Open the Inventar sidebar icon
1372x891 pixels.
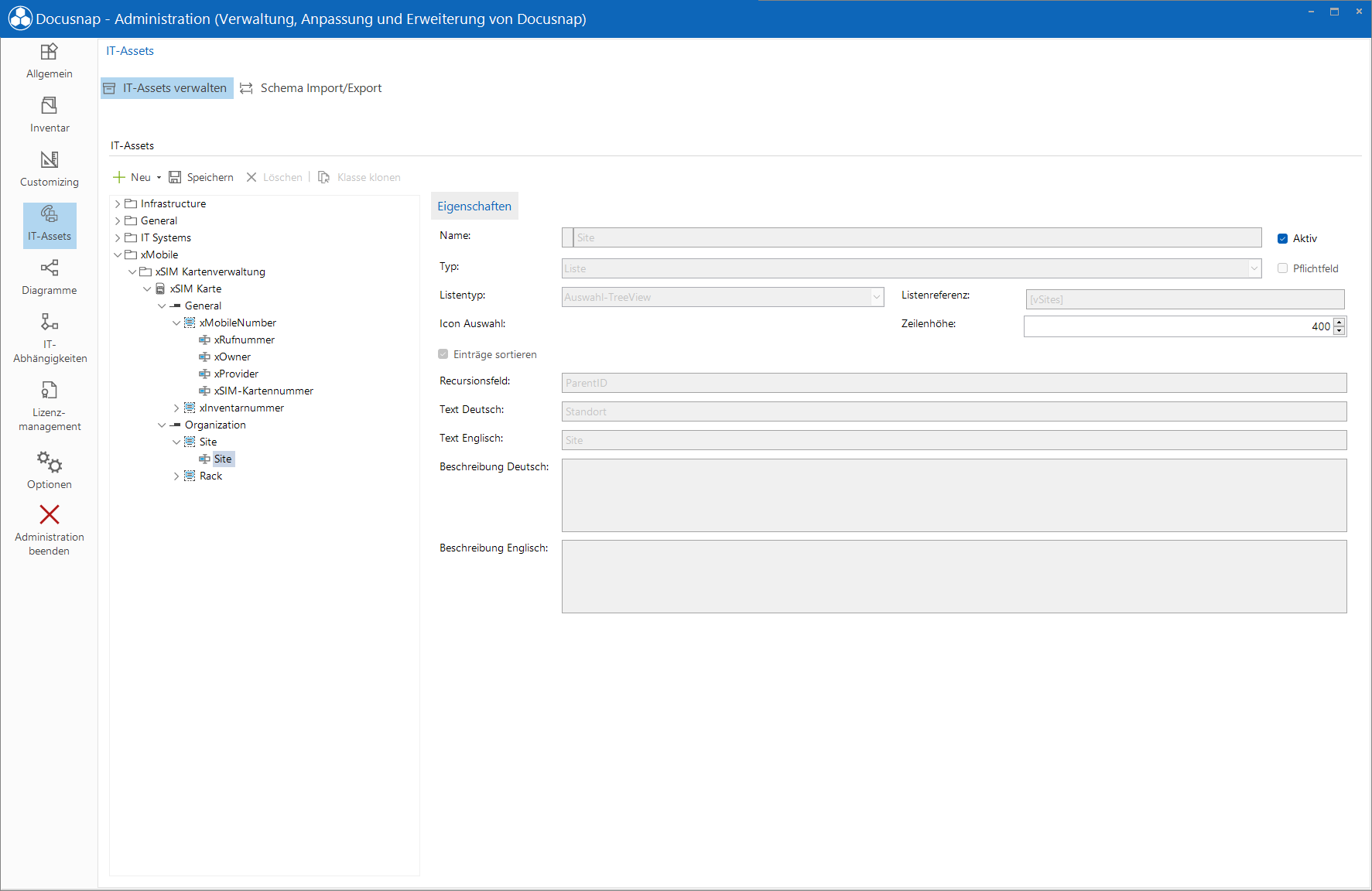pos(50,105)
